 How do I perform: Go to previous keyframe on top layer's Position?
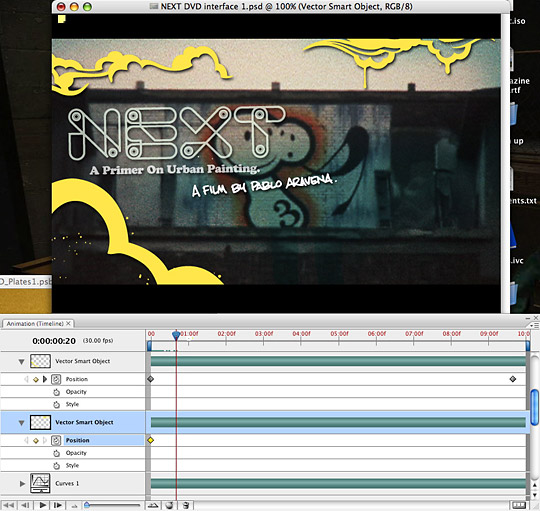(26, 379)
